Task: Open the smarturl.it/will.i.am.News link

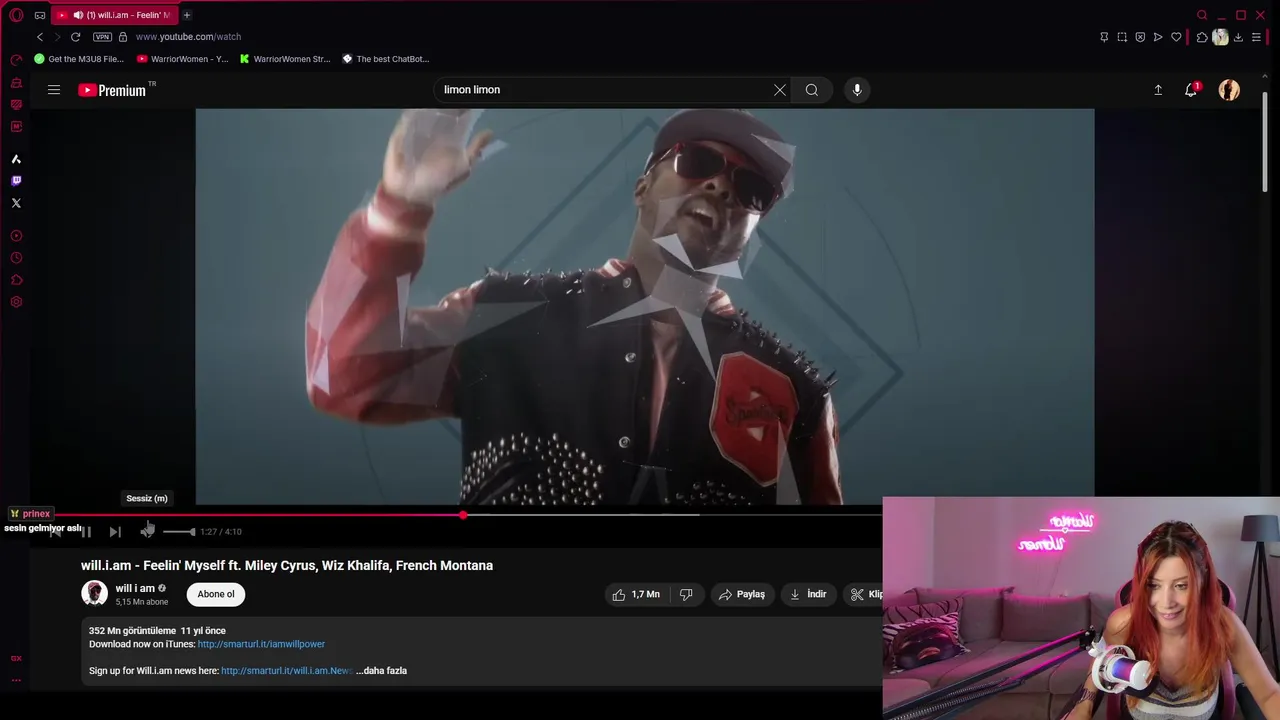Action: (x=287, y=671)
